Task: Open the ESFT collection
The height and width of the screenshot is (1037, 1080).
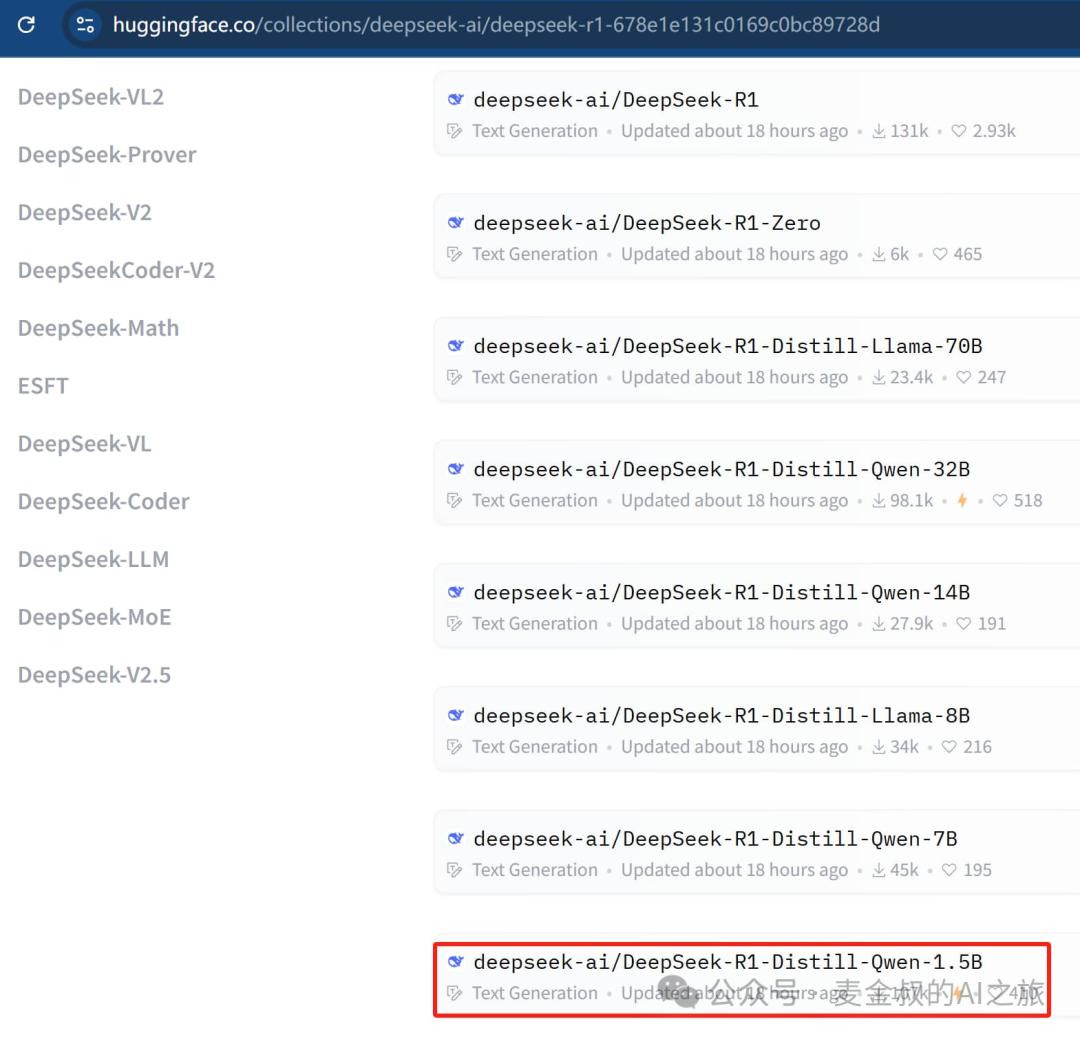Action: (43, 386)
